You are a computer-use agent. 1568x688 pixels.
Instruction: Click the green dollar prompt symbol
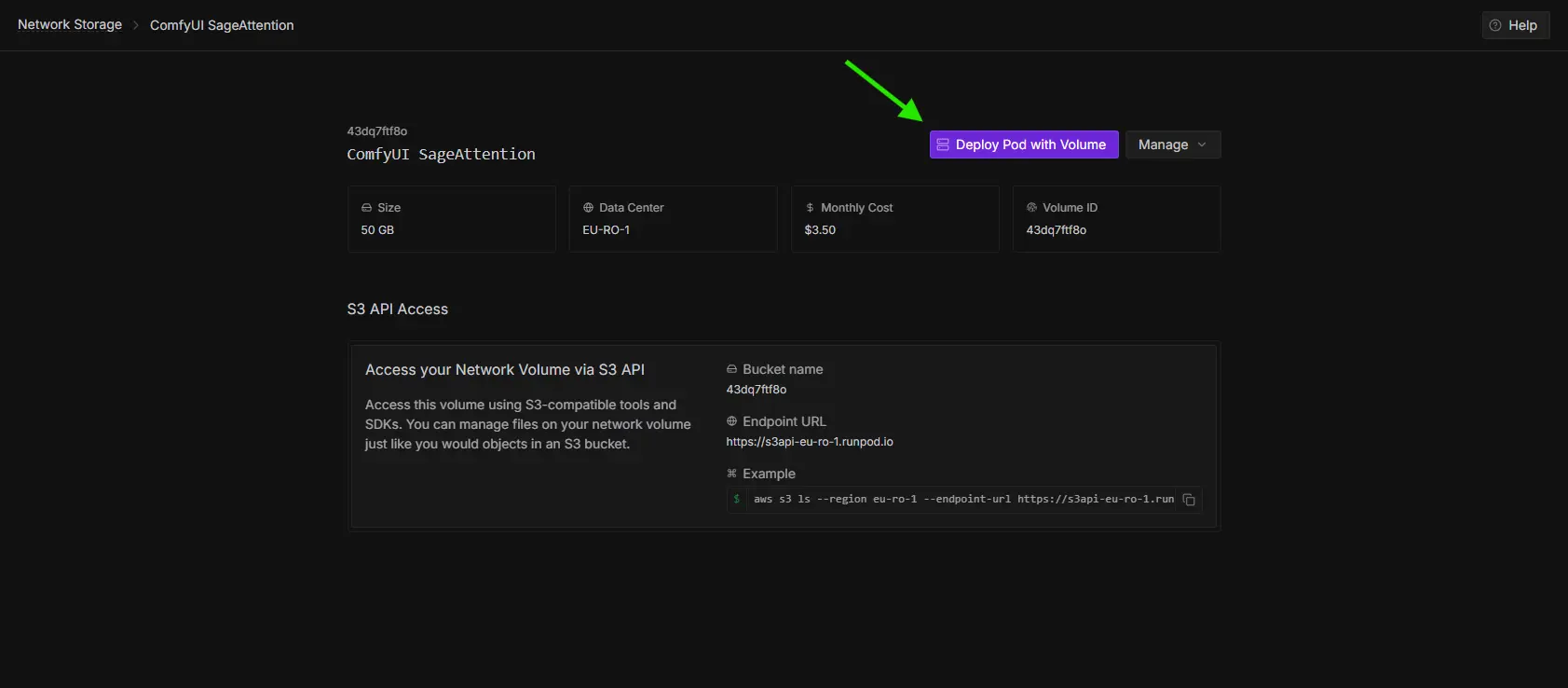point(737,499)
